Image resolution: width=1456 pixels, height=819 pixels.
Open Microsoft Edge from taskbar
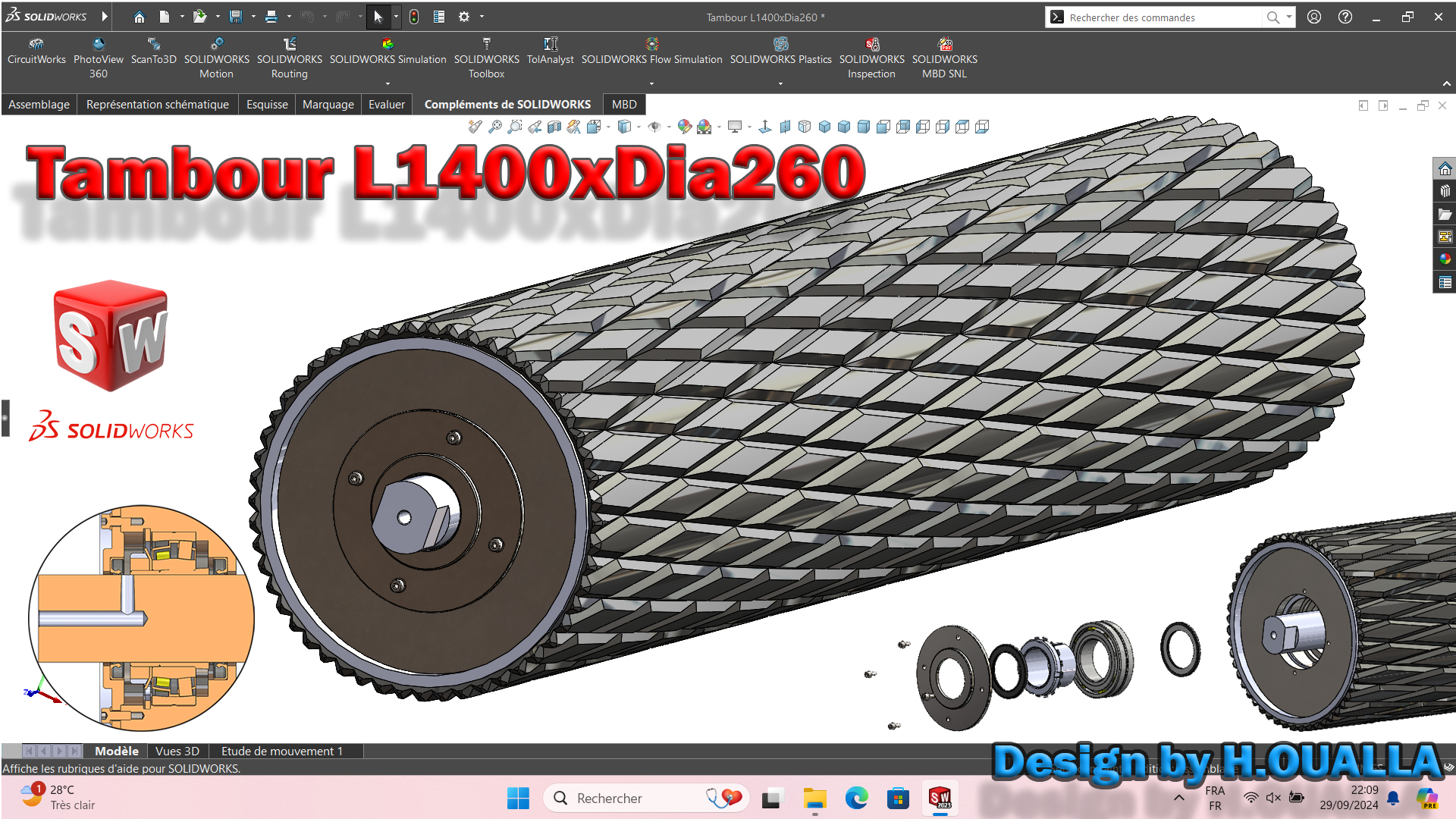857,798
